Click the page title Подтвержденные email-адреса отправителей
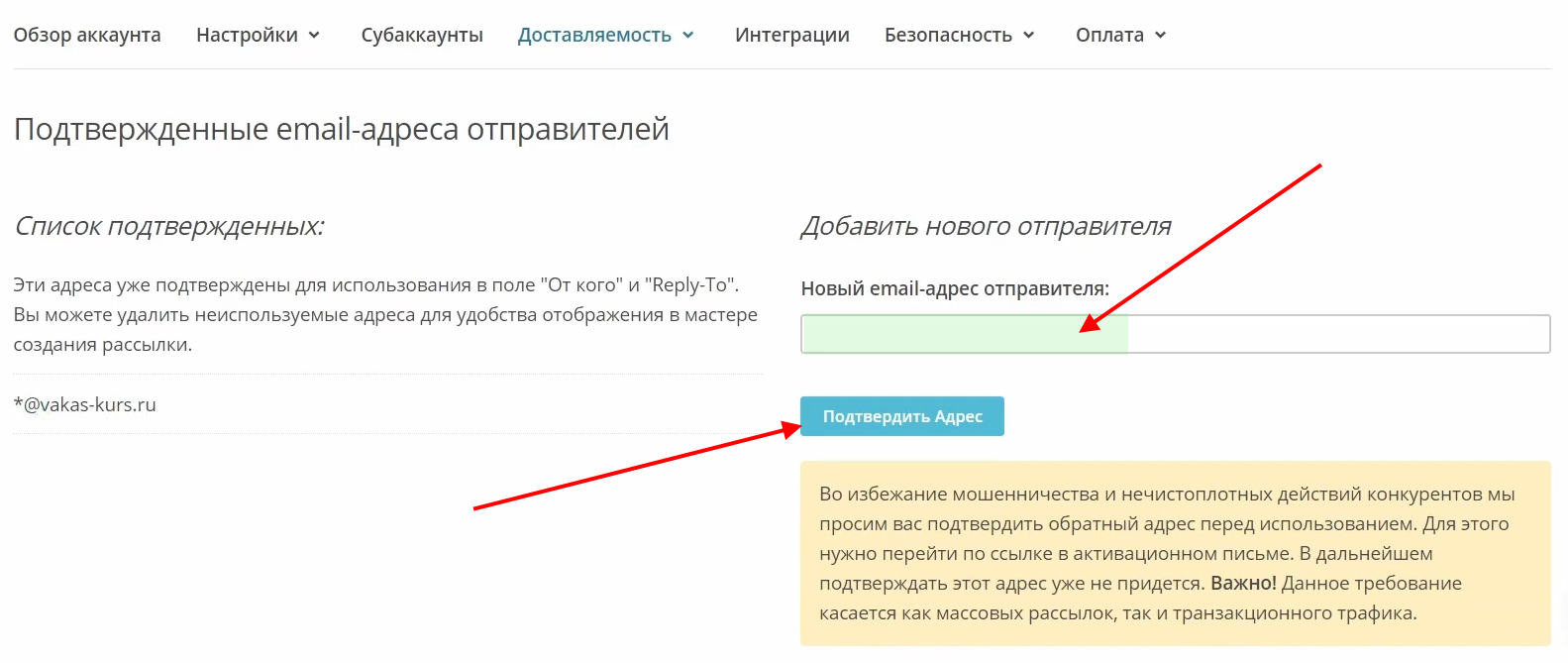This screenshot has width=1568, height=663. (342, 129)
